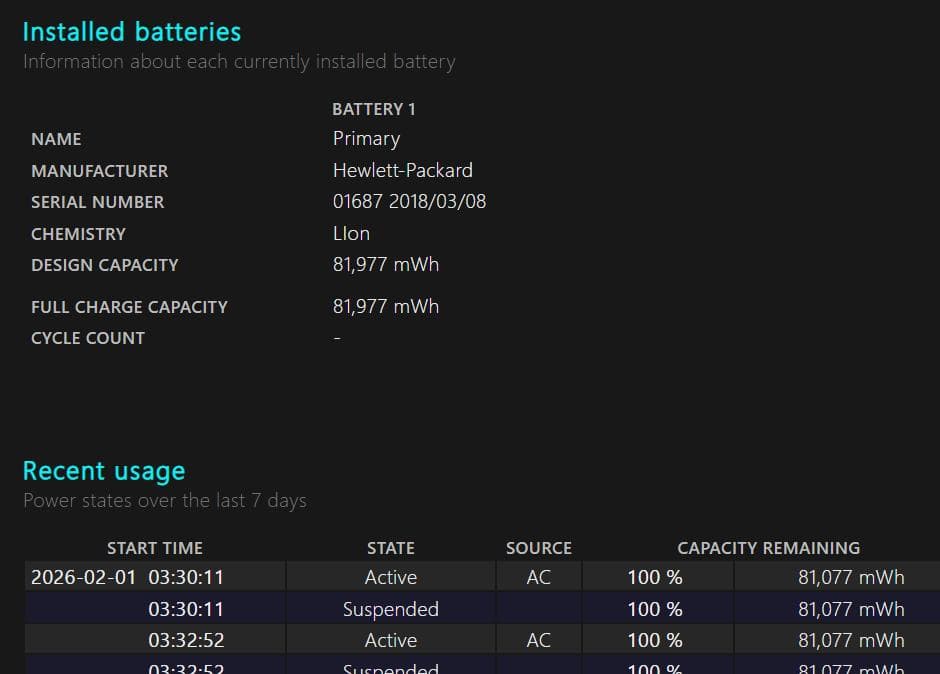This screenshot has width=940, height=674.
Task: Click the AC source cell at 03:32:52
Action: click(538, 640)
